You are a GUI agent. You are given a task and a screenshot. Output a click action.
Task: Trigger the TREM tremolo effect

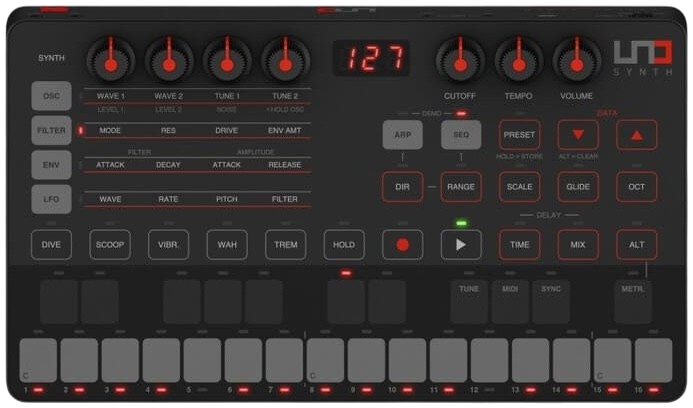pos(286,244)
